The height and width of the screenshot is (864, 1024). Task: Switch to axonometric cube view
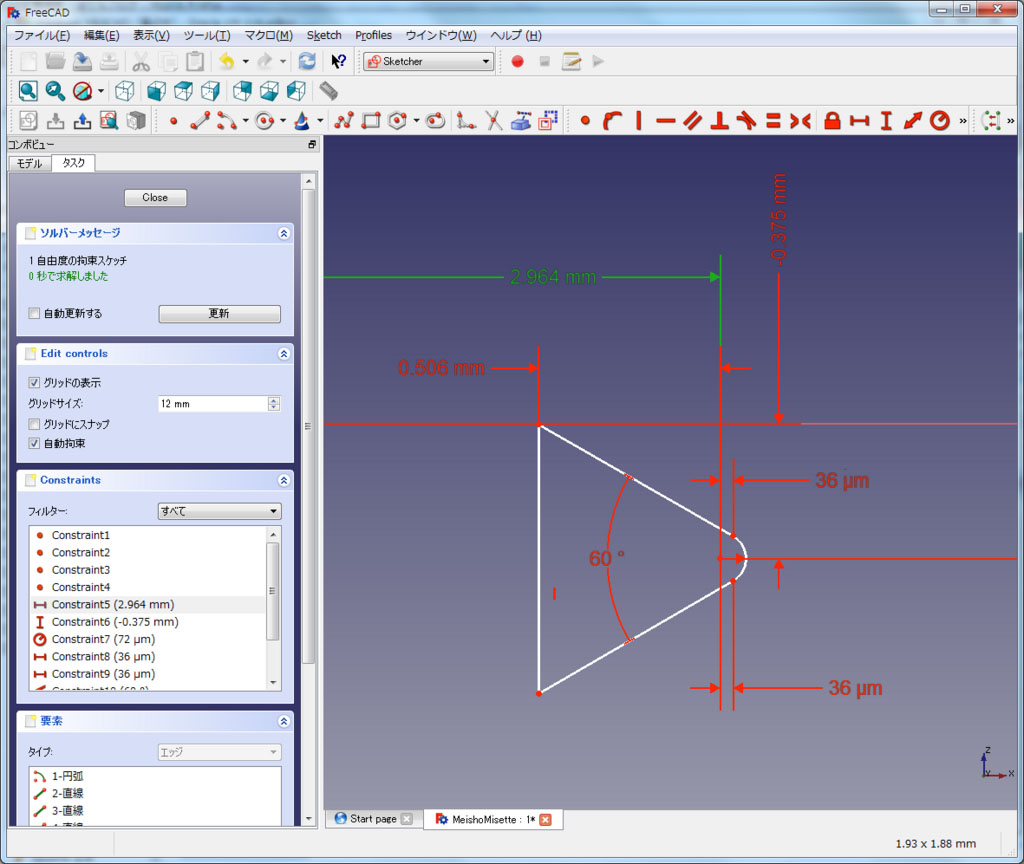click(x=125, y=91)
